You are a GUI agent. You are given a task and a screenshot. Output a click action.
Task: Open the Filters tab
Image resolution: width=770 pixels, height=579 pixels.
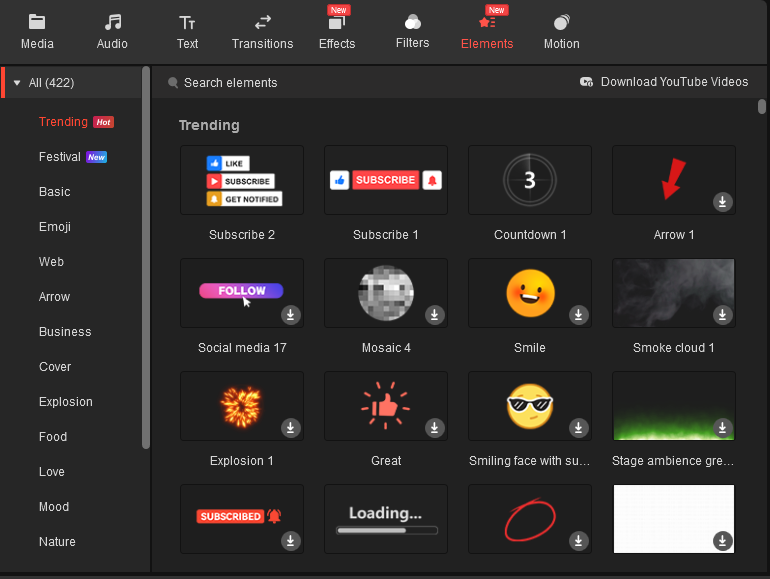coord(412,32)
